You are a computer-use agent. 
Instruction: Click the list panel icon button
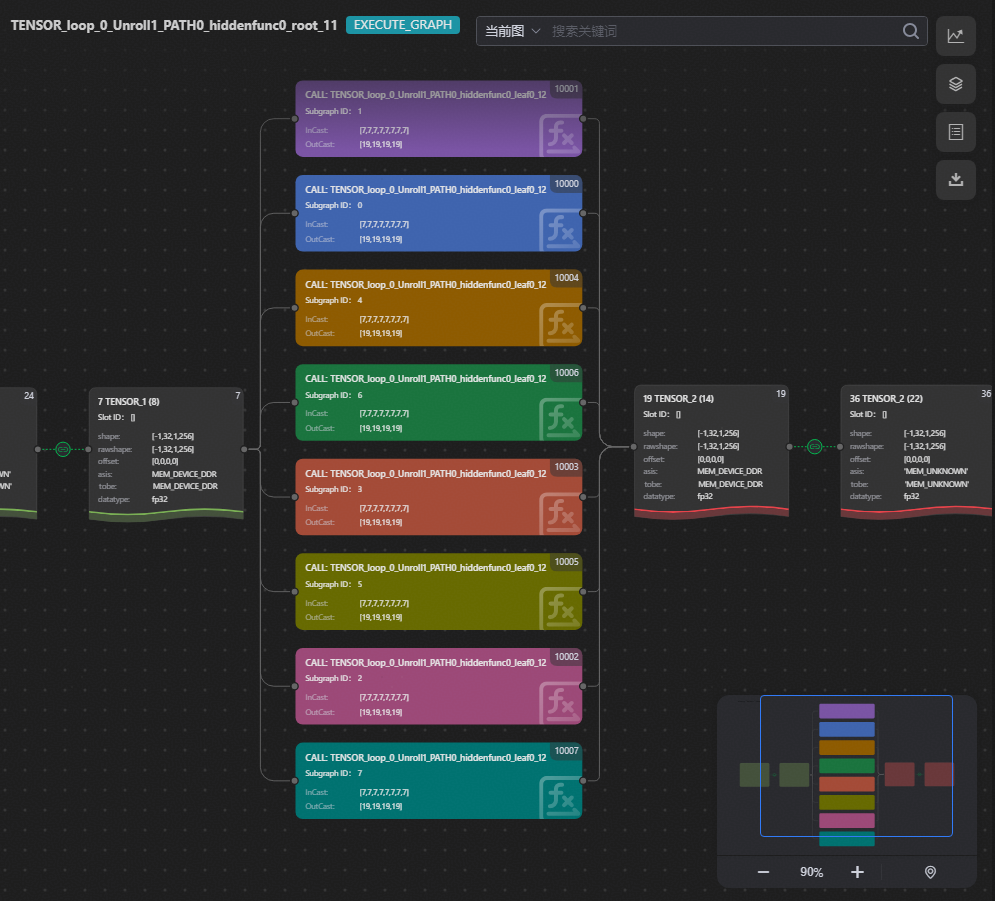955,132
